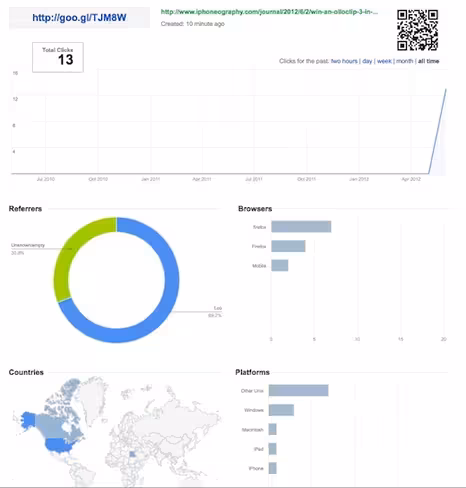466x488 pixels.
Task: Click the Platforms section heading
Action: (252, 372)
